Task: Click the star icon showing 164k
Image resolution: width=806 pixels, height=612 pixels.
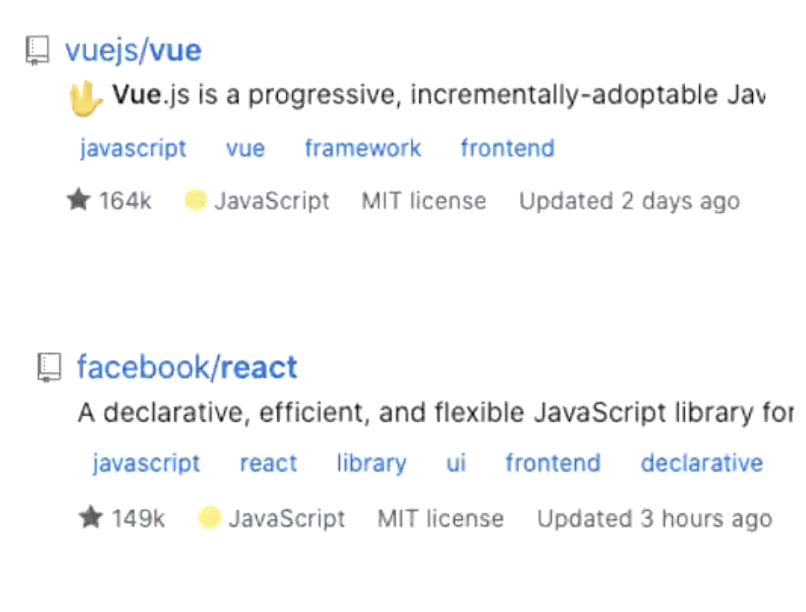Action: point(78,200)
